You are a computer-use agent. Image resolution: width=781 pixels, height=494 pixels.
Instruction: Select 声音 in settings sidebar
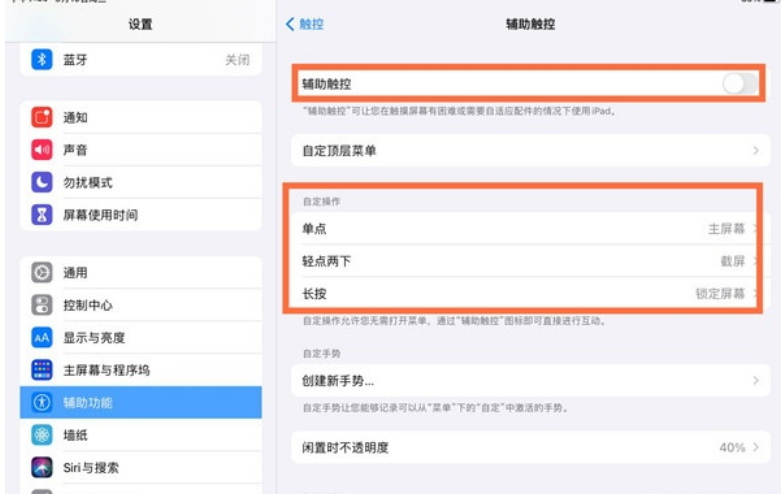tap(140, 150)
